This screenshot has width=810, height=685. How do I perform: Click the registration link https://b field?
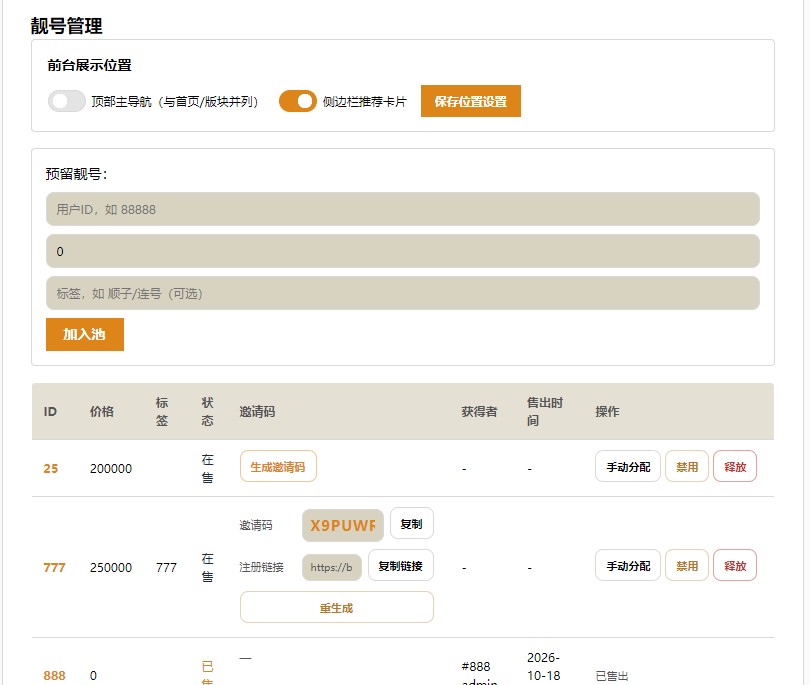(332, 567)
